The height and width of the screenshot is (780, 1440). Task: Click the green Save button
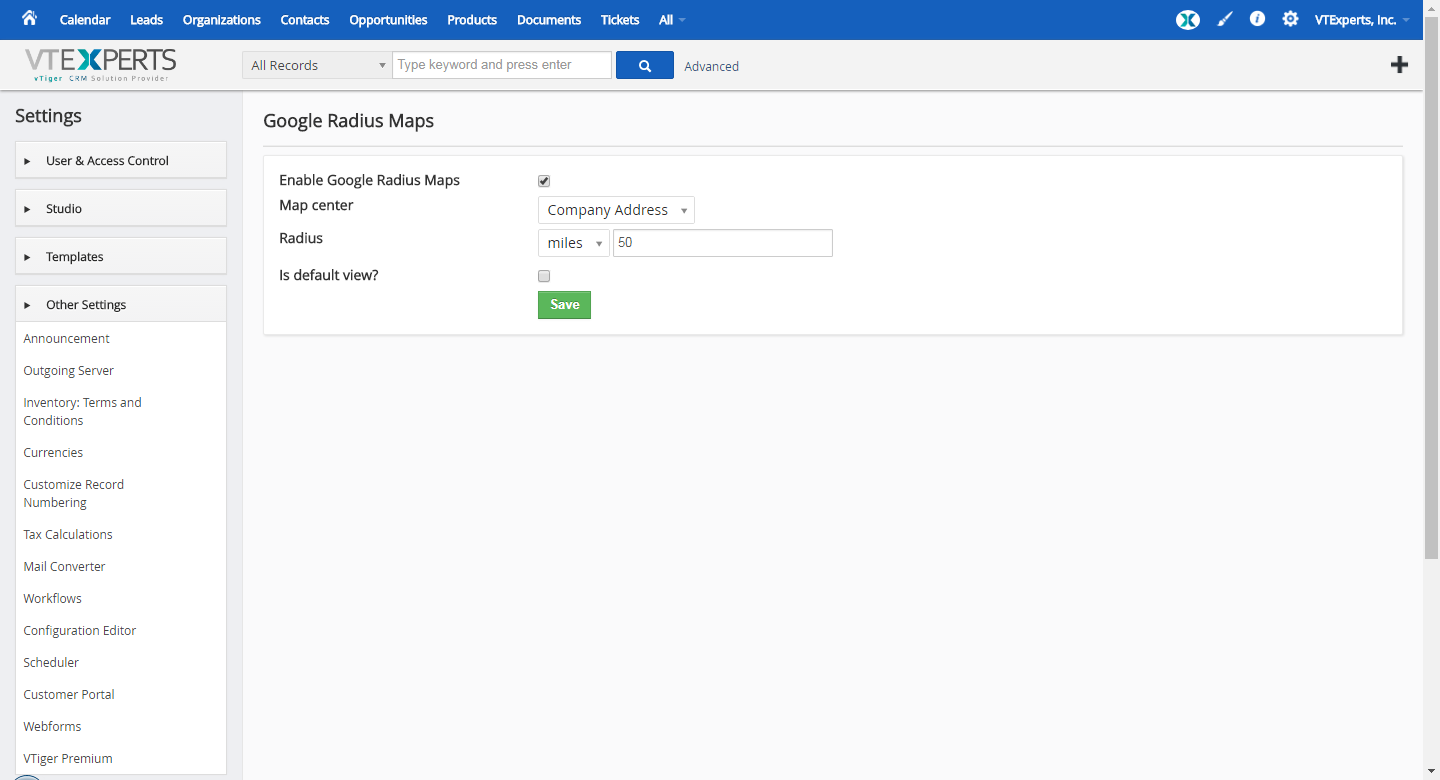pyautogui.click(x=564, y=305)
